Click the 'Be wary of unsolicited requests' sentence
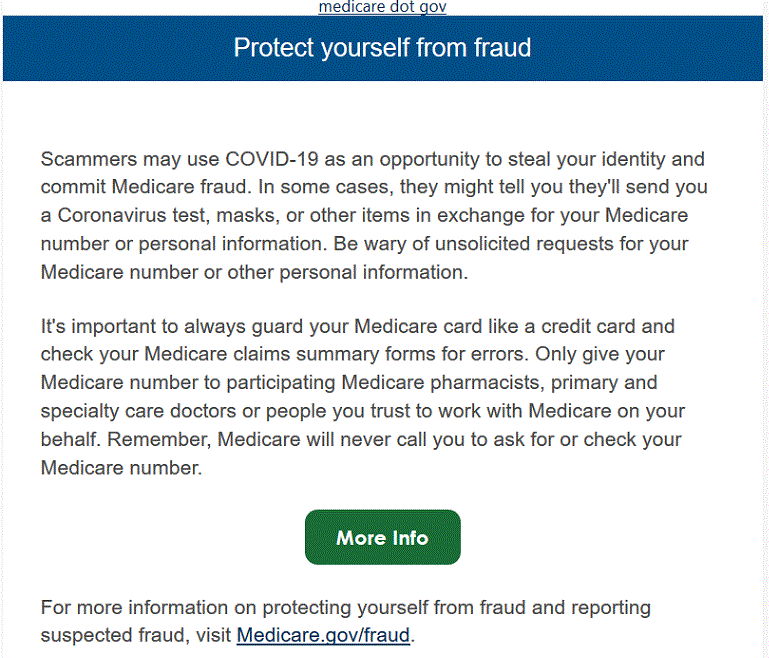This screenshot has height=658, width=769. pos(474,244)
